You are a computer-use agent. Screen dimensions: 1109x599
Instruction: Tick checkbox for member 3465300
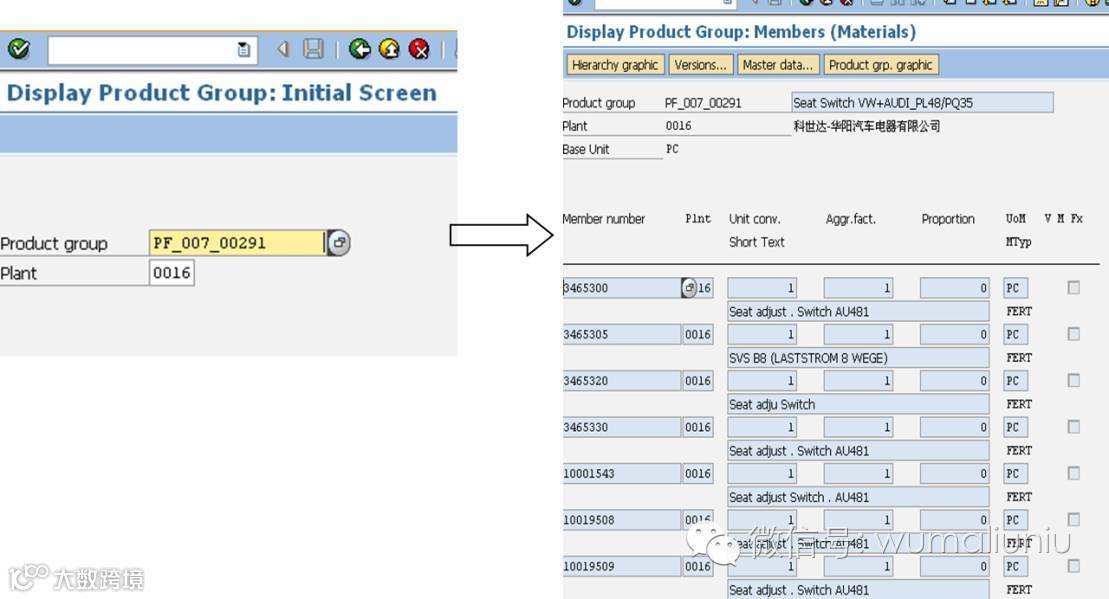pos(1074,287)
